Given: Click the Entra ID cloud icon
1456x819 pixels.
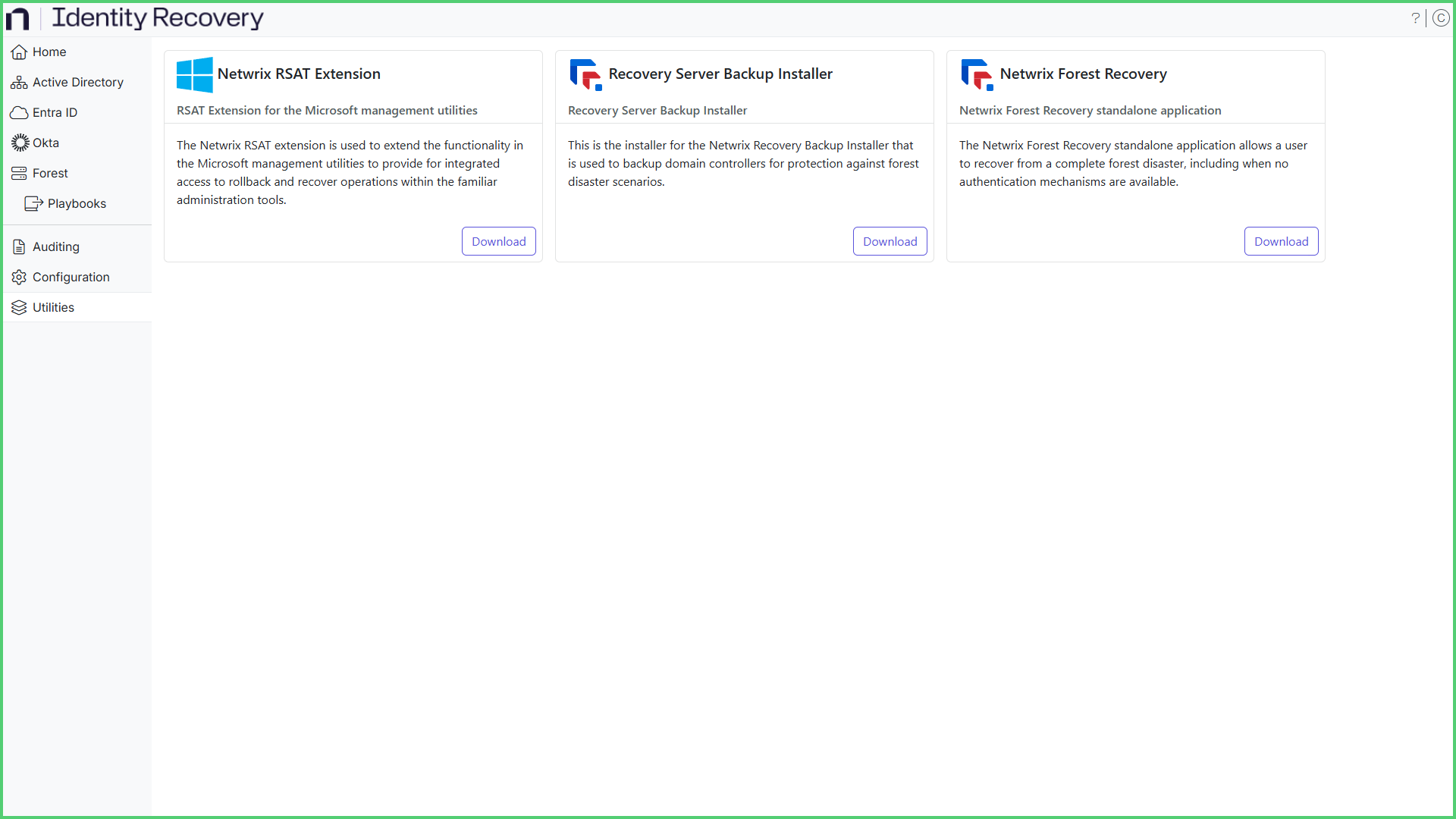Looking at the screenshot, I should tap(19, 113).
